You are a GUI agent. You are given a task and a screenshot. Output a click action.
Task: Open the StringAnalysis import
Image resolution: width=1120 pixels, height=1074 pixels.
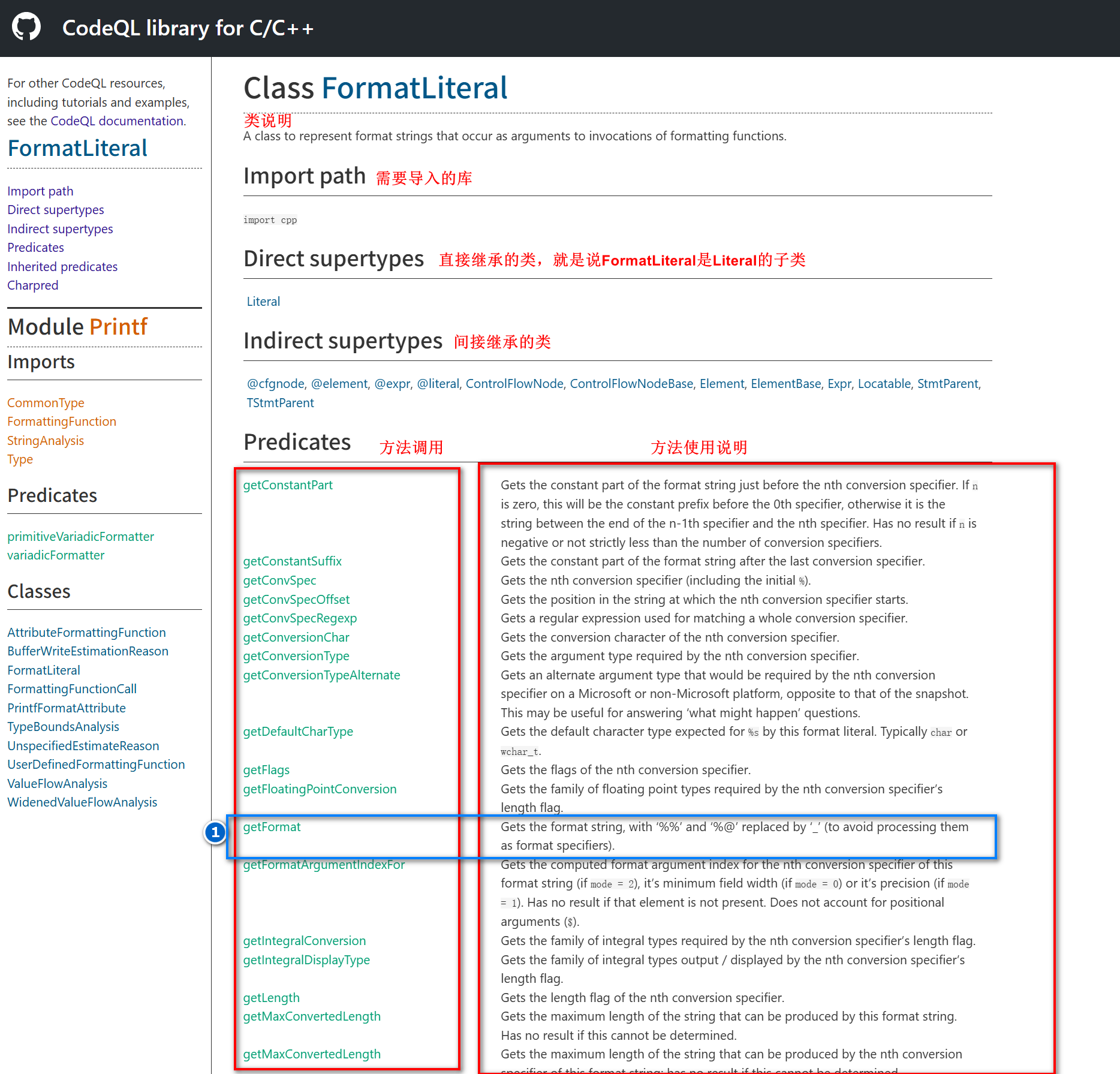[46, 441]
